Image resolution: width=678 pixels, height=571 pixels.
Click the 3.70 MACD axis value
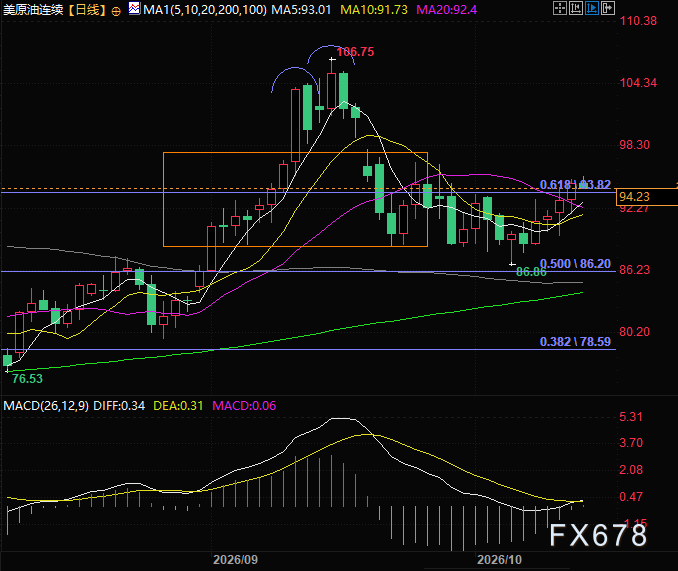[631, 443]
